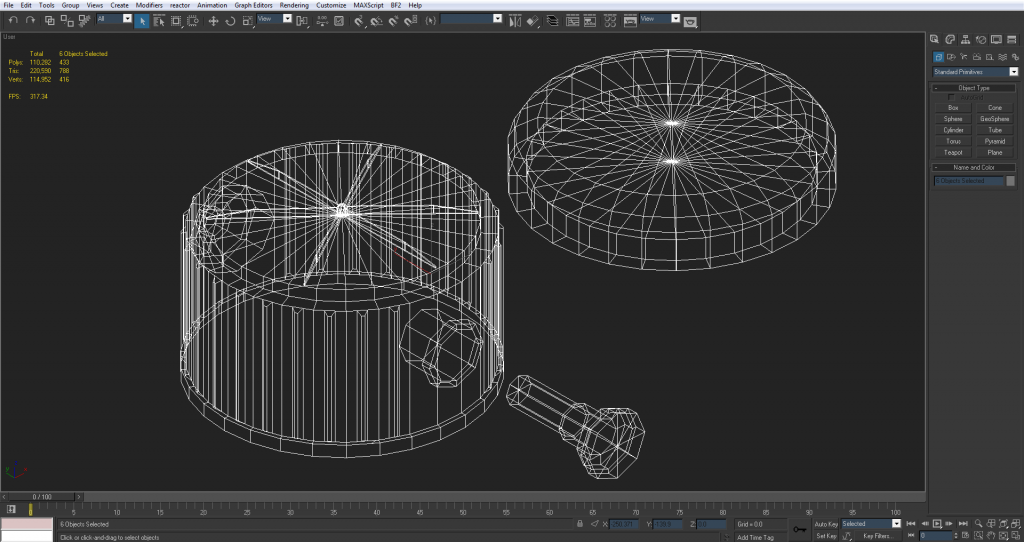1024x542 pixels.
Task: Switch to the Lights creation category
Action: (x=963, y=57)
